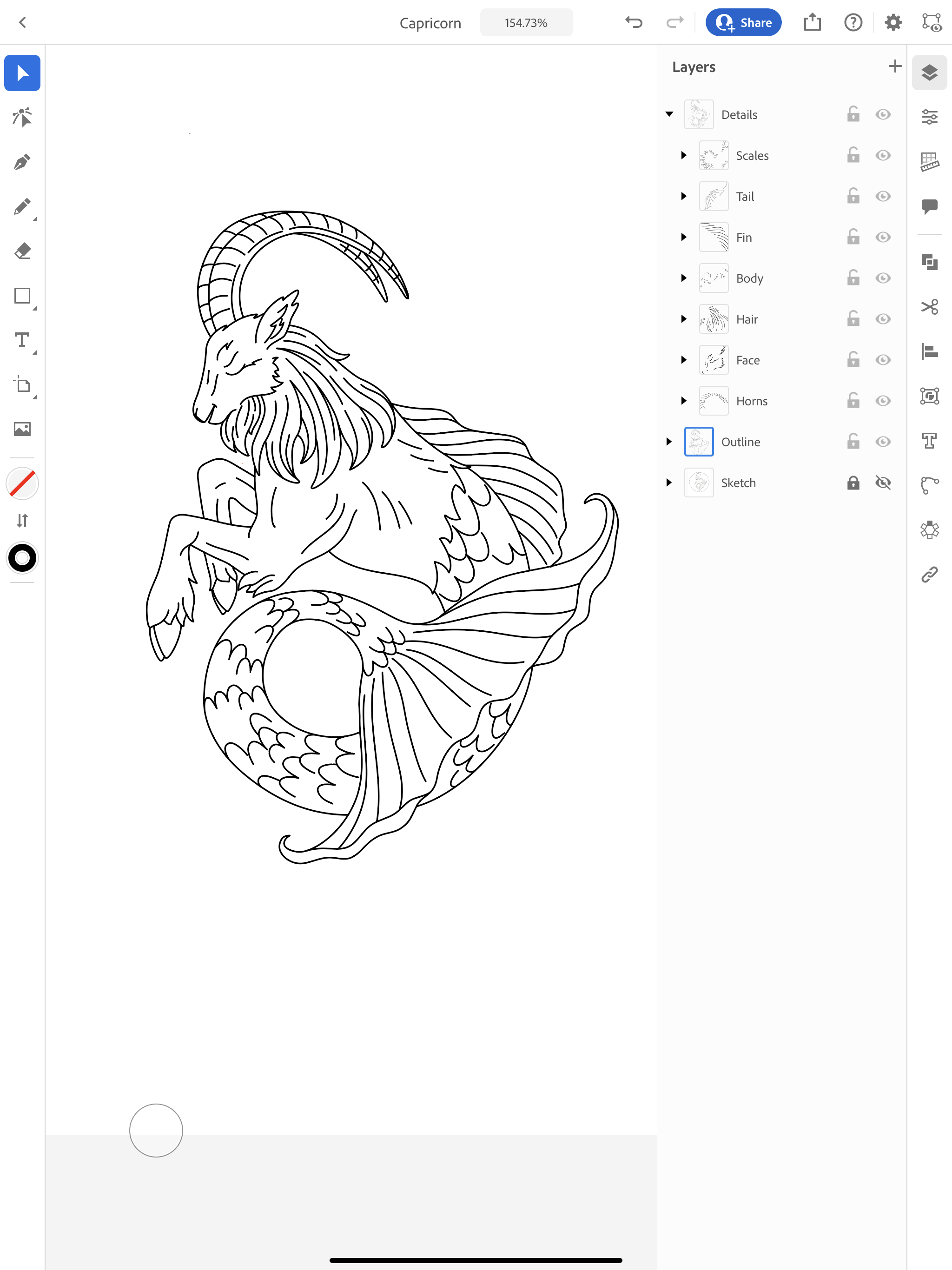Expand the Scales sublayer
Image resolution: width=952 pixels, height=1270 pixels.
click(683, 155)
